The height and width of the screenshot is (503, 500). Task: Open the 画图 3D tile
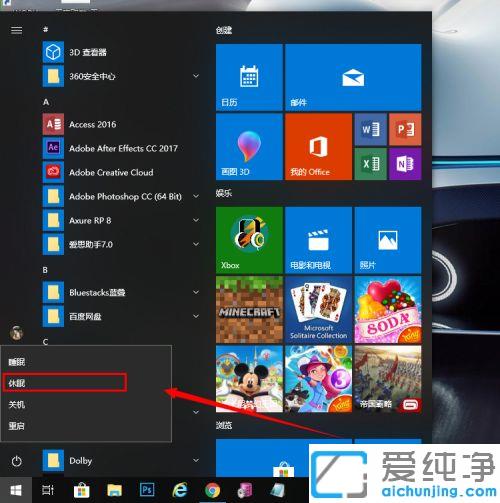coord(249,147)
